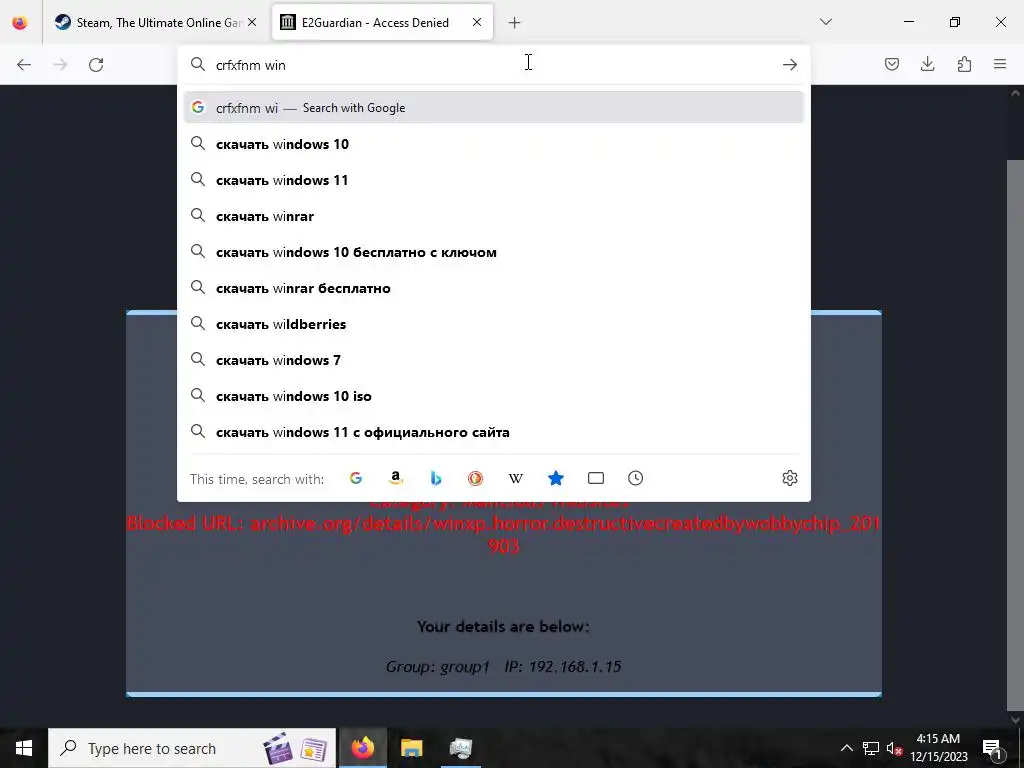Choose suggestion скачать windows 10 iso

494,396
